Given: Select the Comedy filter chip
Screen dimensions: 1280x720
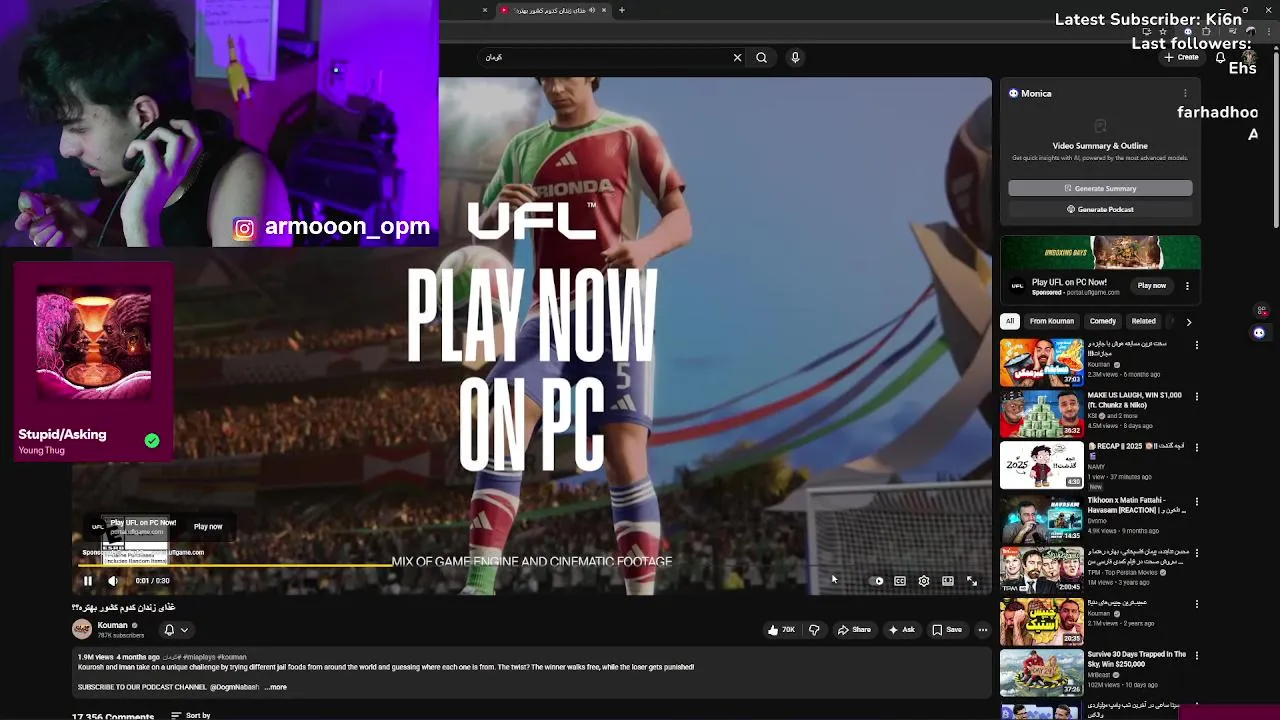Looking at the screenshot, I should (1103, 322).
